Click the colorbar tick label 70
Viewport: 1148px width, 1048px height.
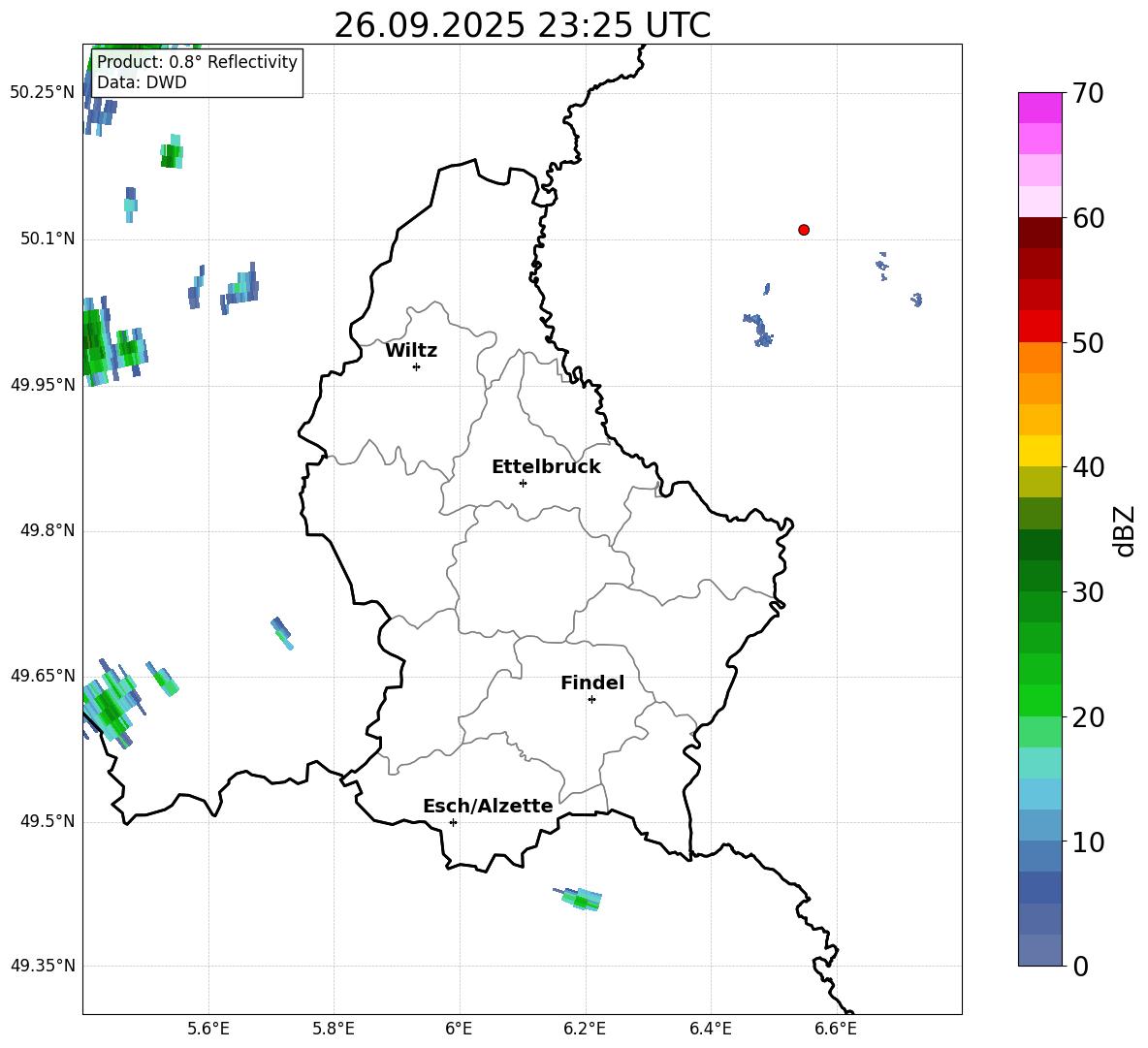pos(1088,93)
